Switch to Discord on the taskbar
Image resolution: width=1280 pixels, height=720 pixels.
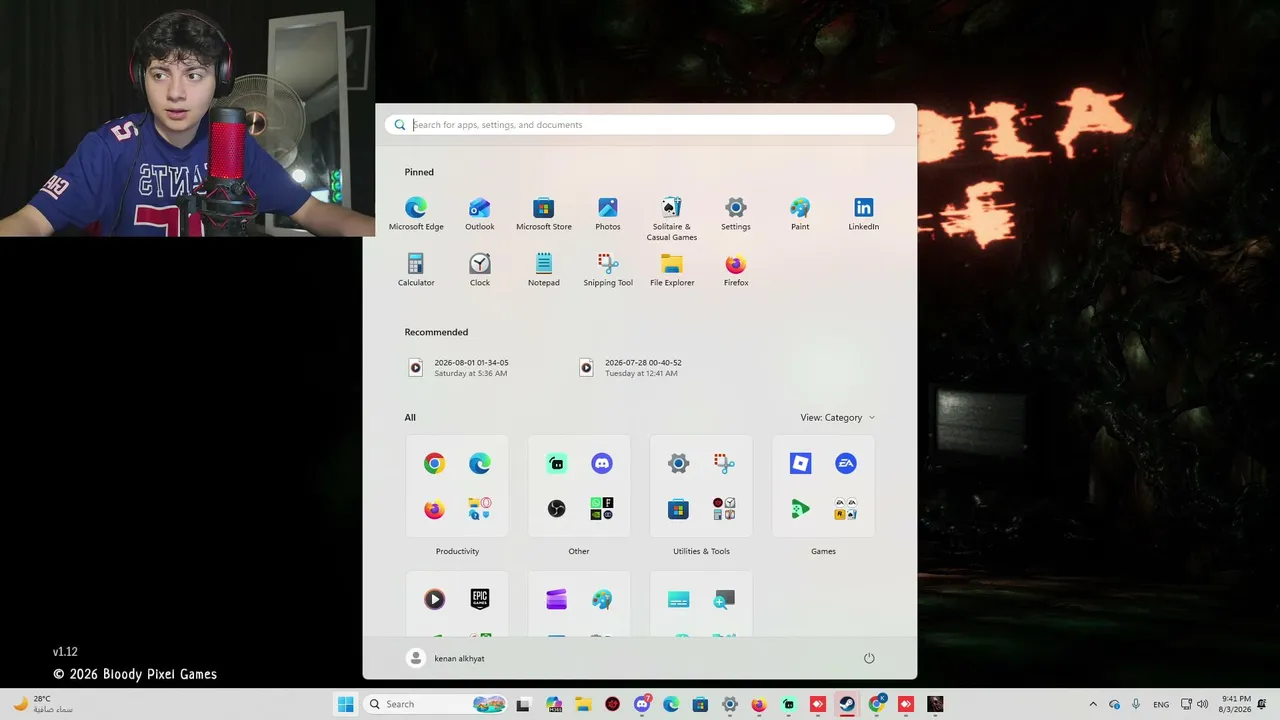642,704
